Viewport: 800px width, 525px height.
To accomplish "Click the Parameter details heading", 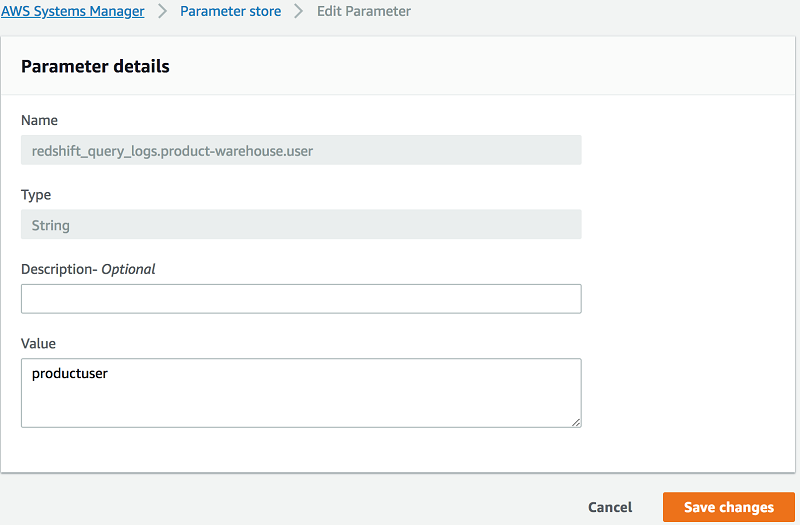I will point(95,67).
